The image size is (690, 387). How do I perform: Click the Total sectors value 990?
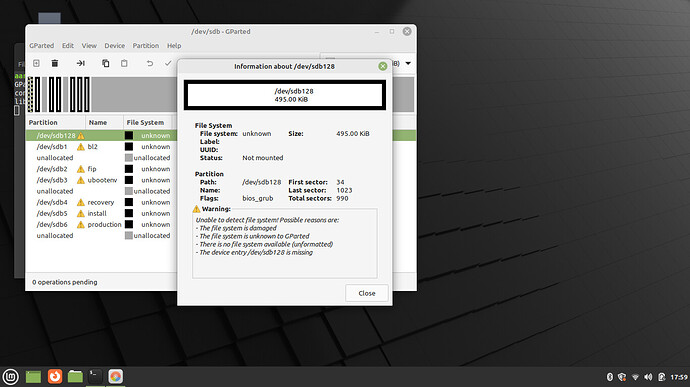(x=342, y=199)
